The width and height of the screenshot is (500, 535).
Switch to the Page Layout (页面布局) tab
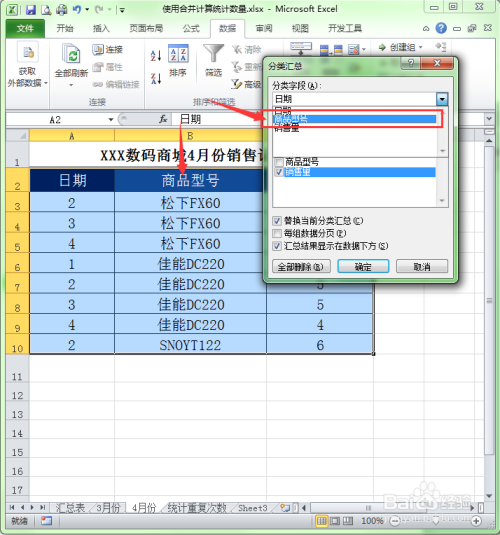(146, 29)
